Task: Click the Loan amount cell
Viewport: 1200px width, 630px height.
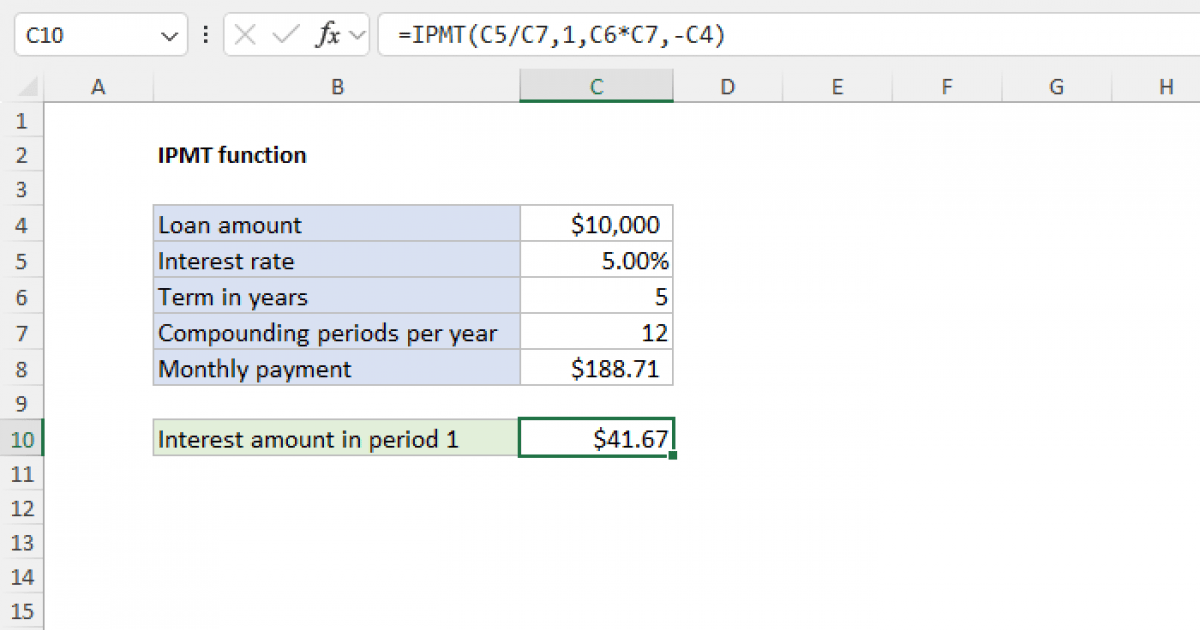Action: [337, 224]
